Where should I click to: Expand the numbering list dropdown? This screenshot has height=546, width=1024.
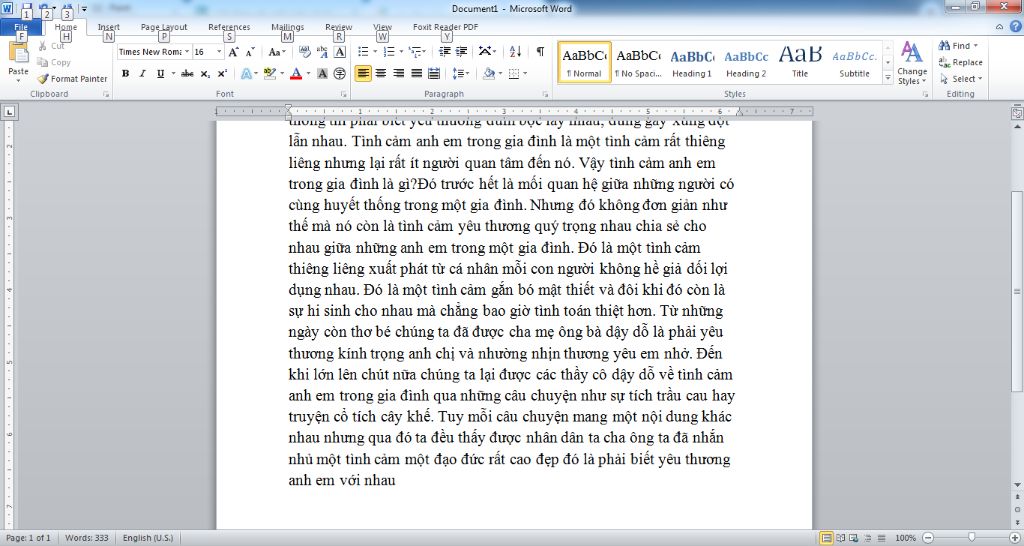pos(400,52)
